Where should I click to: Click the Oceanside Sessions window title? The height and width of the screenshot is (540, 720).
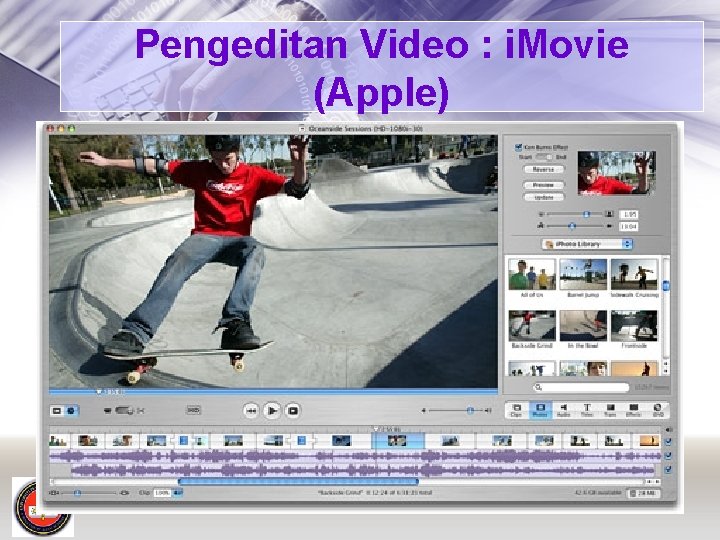pyautogui.click(x=365, y=129)
